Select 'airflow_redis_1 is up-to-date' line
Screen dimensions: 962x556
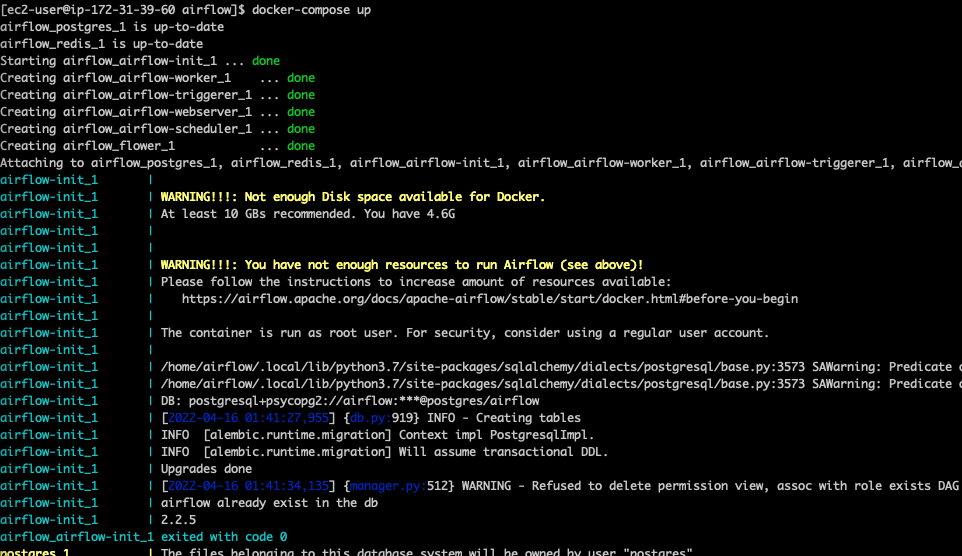click(102, 44)
